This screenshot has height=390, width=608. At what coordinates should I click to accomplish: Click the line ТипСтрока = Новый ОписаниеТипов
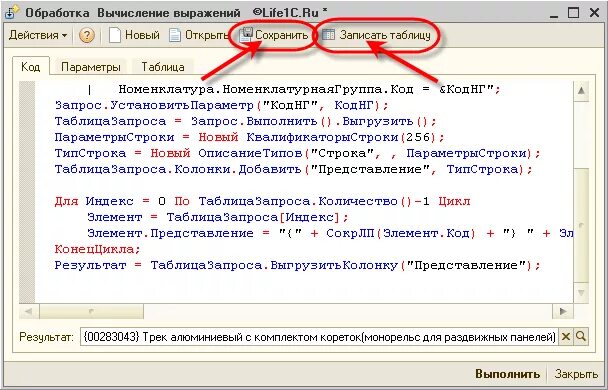[x=297, y=153]
